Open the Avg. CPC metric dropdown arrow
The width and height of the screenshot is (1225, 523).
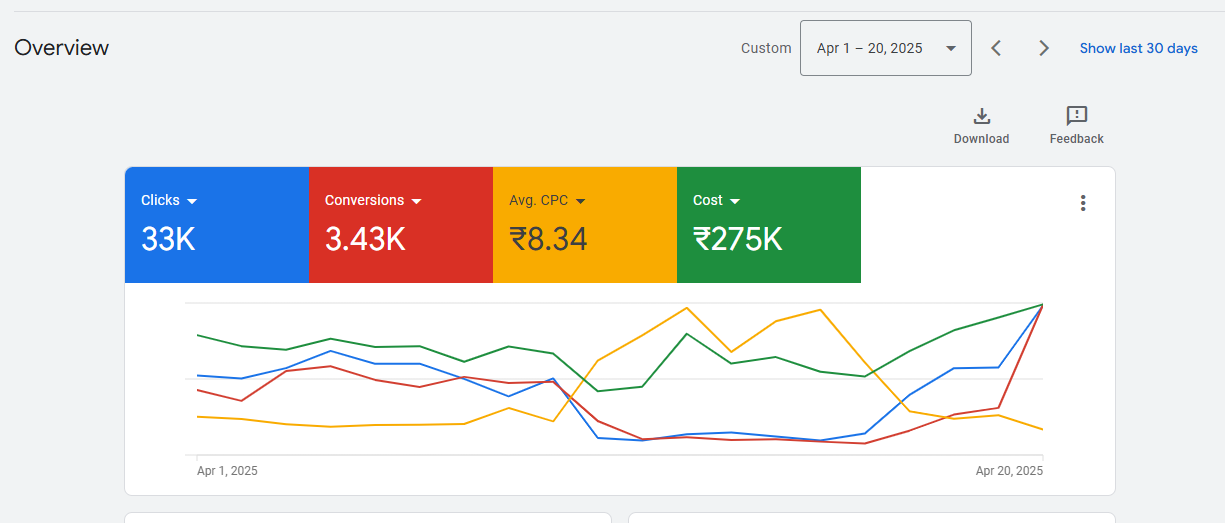pos(580,201)
